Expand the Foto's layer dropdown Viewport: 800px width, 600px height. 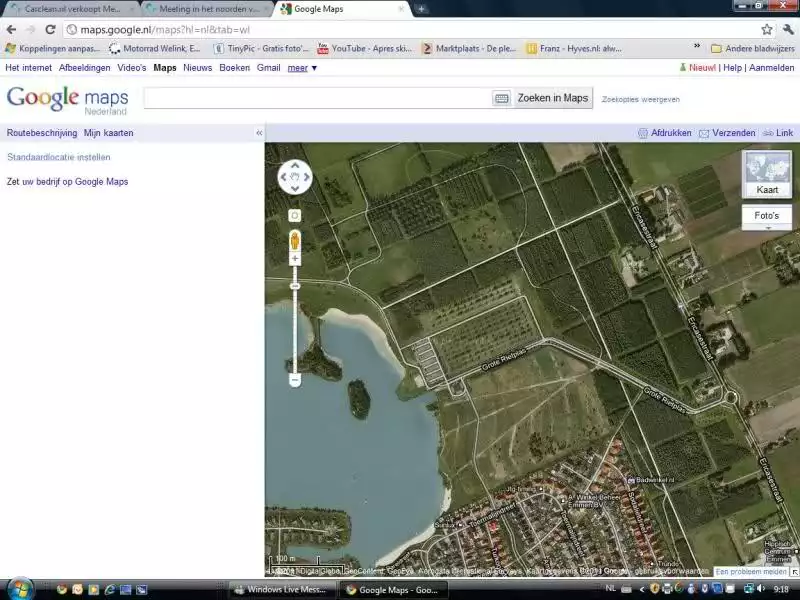click(x=767, y=217)
